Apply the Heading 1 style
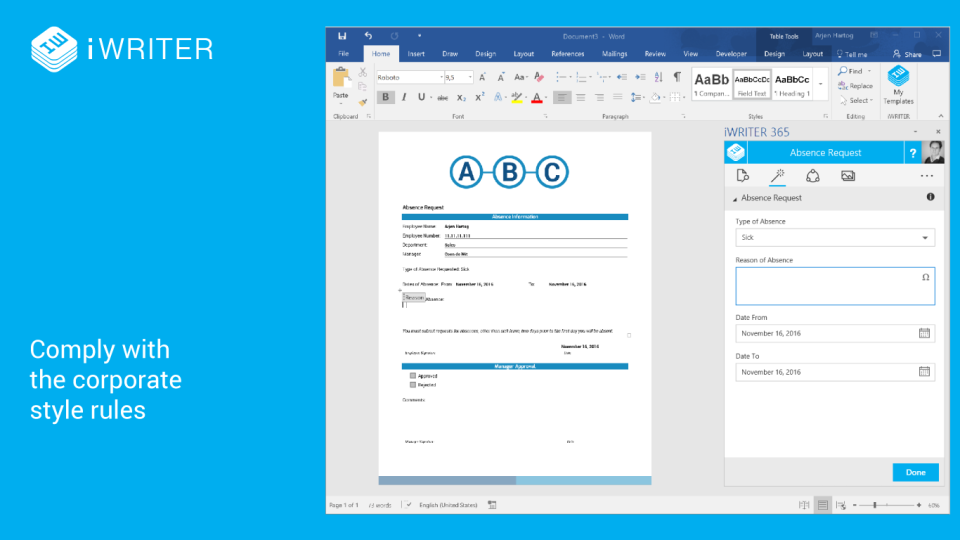Viewport: 960px width, 540px height. click(792, 84)
